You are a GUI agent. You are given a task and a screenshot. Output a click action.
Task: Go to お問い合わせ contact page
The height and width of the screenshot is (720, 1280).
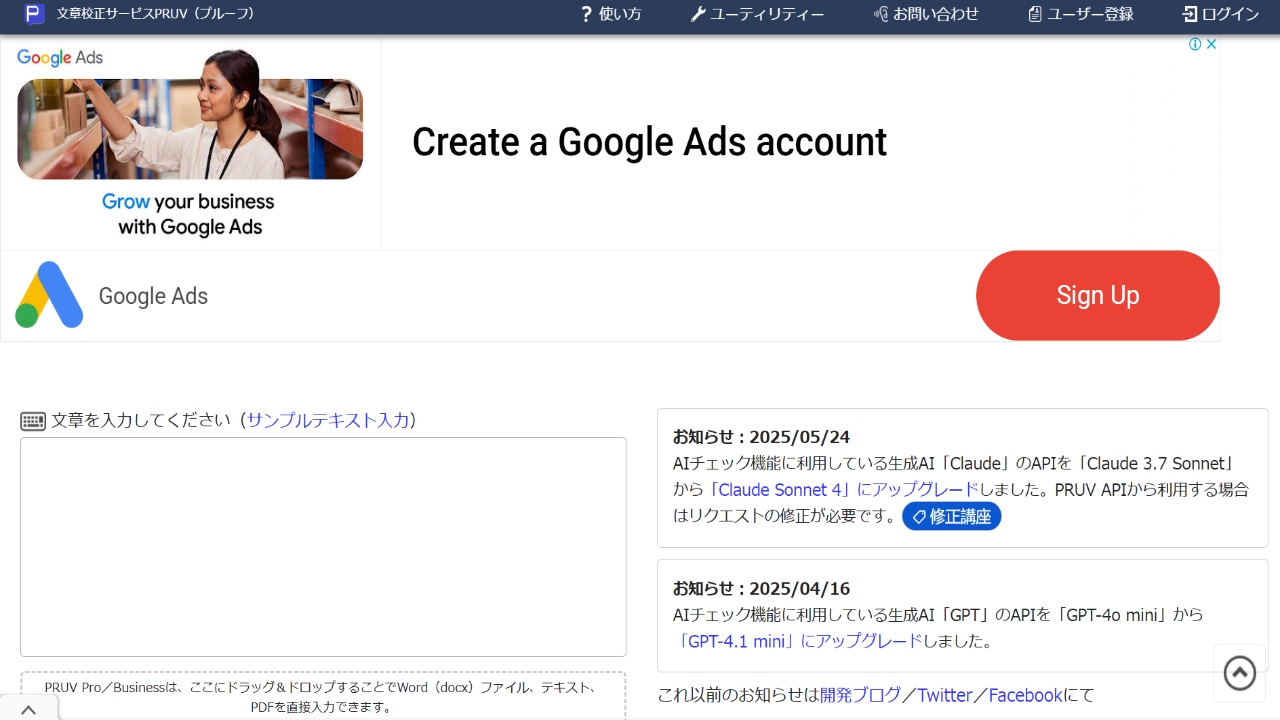(926, 14)
